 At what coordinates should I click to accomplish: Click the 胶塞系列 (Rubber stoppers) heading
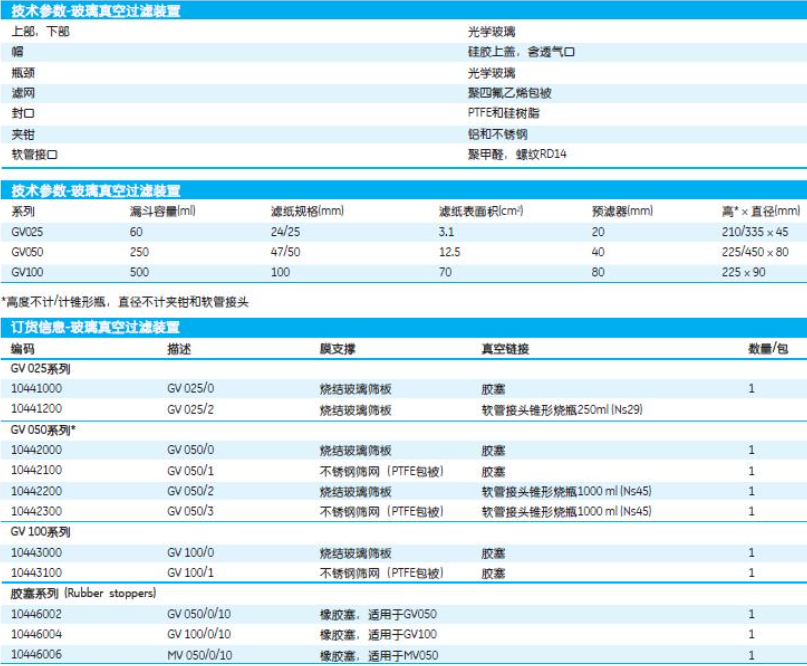point(83,593)
